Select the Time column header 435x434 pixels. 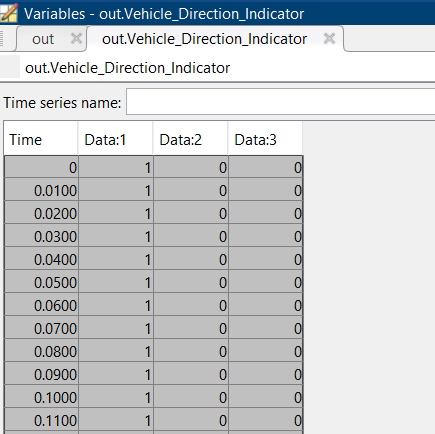[x=41, y=139]
